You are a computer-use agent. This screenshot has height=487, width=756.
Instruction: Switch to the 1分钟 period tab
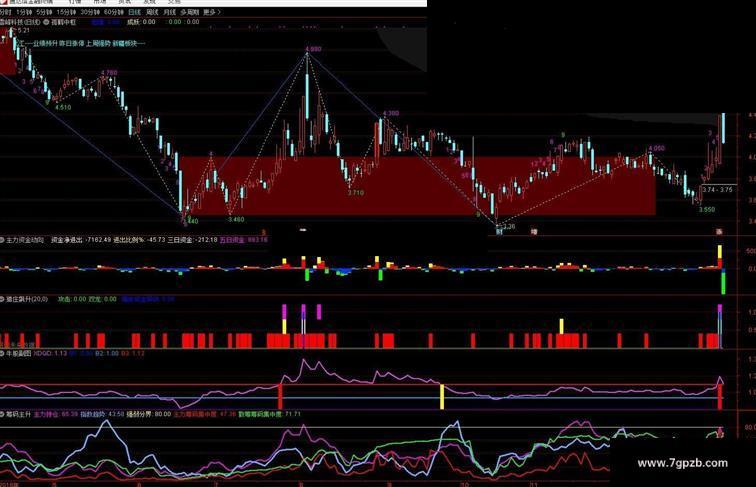(x=23, y=12)
